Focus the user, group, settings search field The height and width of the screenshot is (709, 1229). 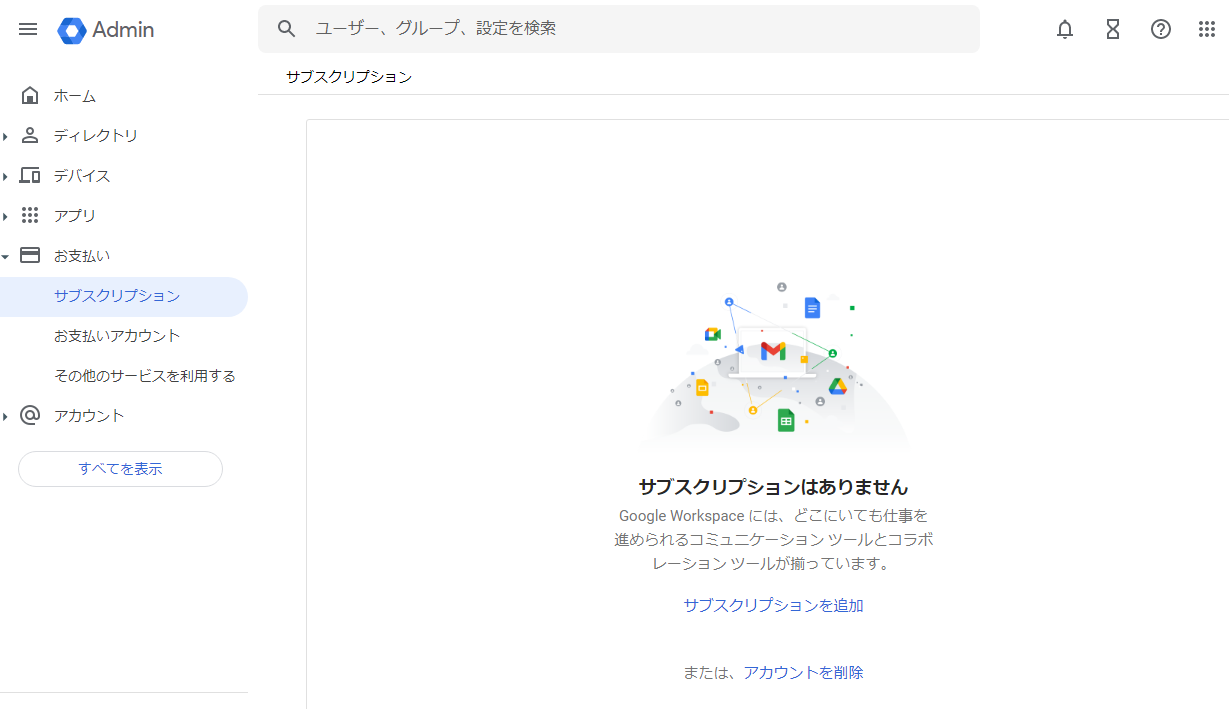click(x=640, y=29)
